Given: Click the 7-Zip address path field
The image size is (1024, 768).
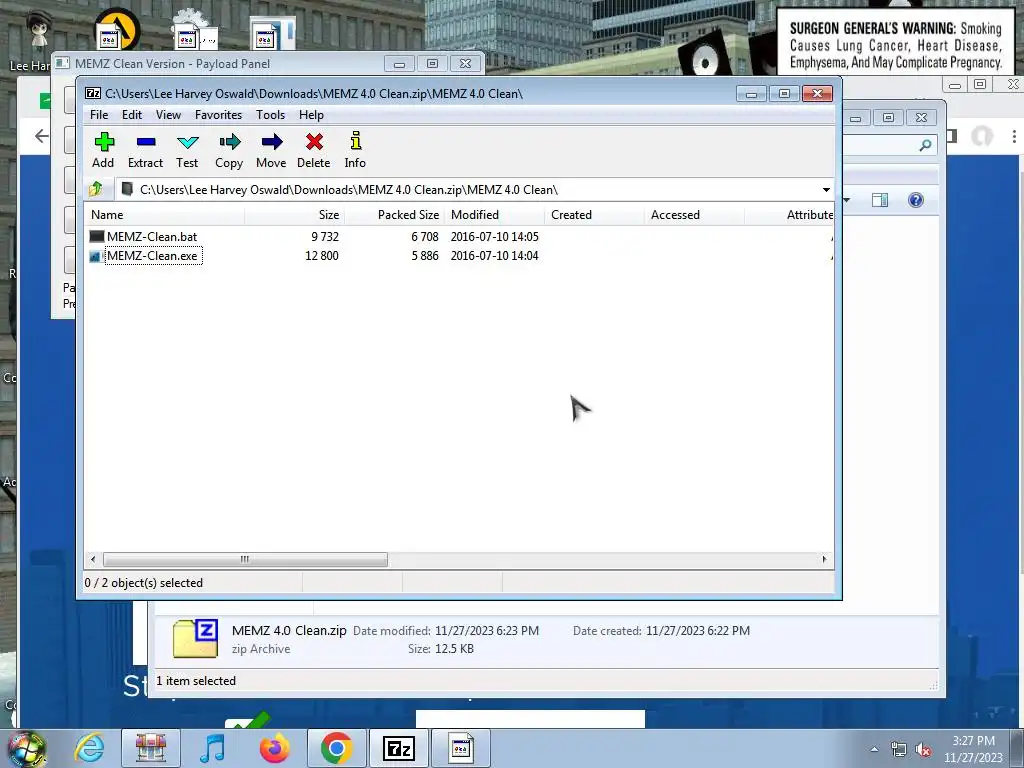Looking at the screenshot, I should click(475, 189).
